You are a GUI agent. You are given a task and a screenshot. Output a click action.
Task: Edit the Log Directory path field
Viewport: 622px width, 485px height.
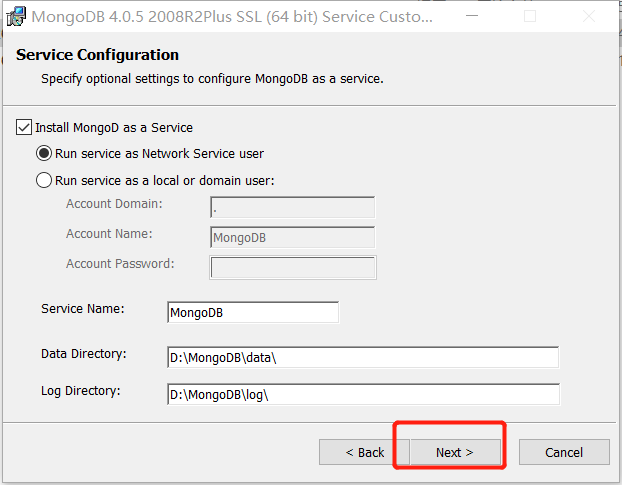pyautogui.click(x=363, y=394)
